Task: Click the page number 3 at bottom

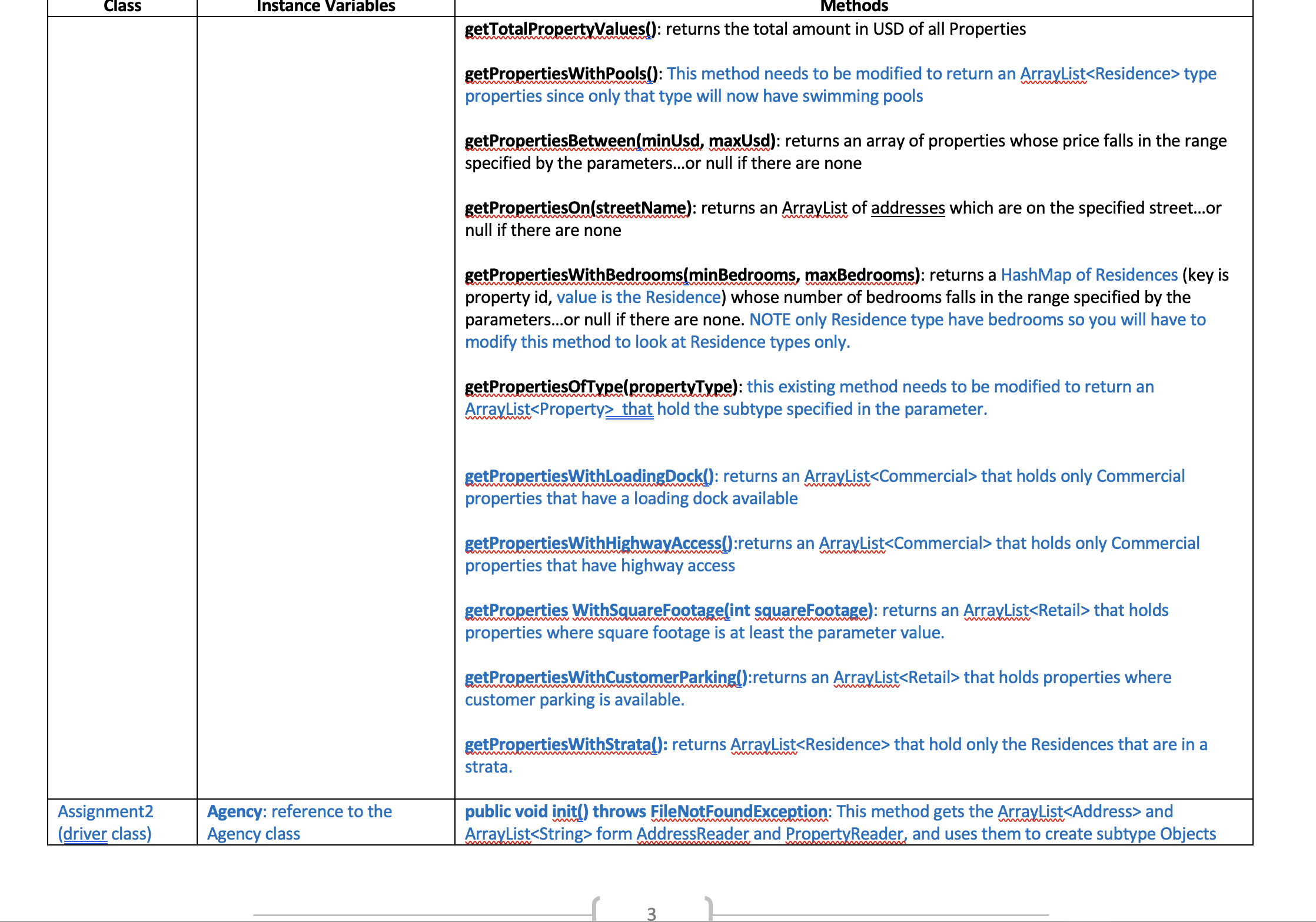Action: coord(652,914)
